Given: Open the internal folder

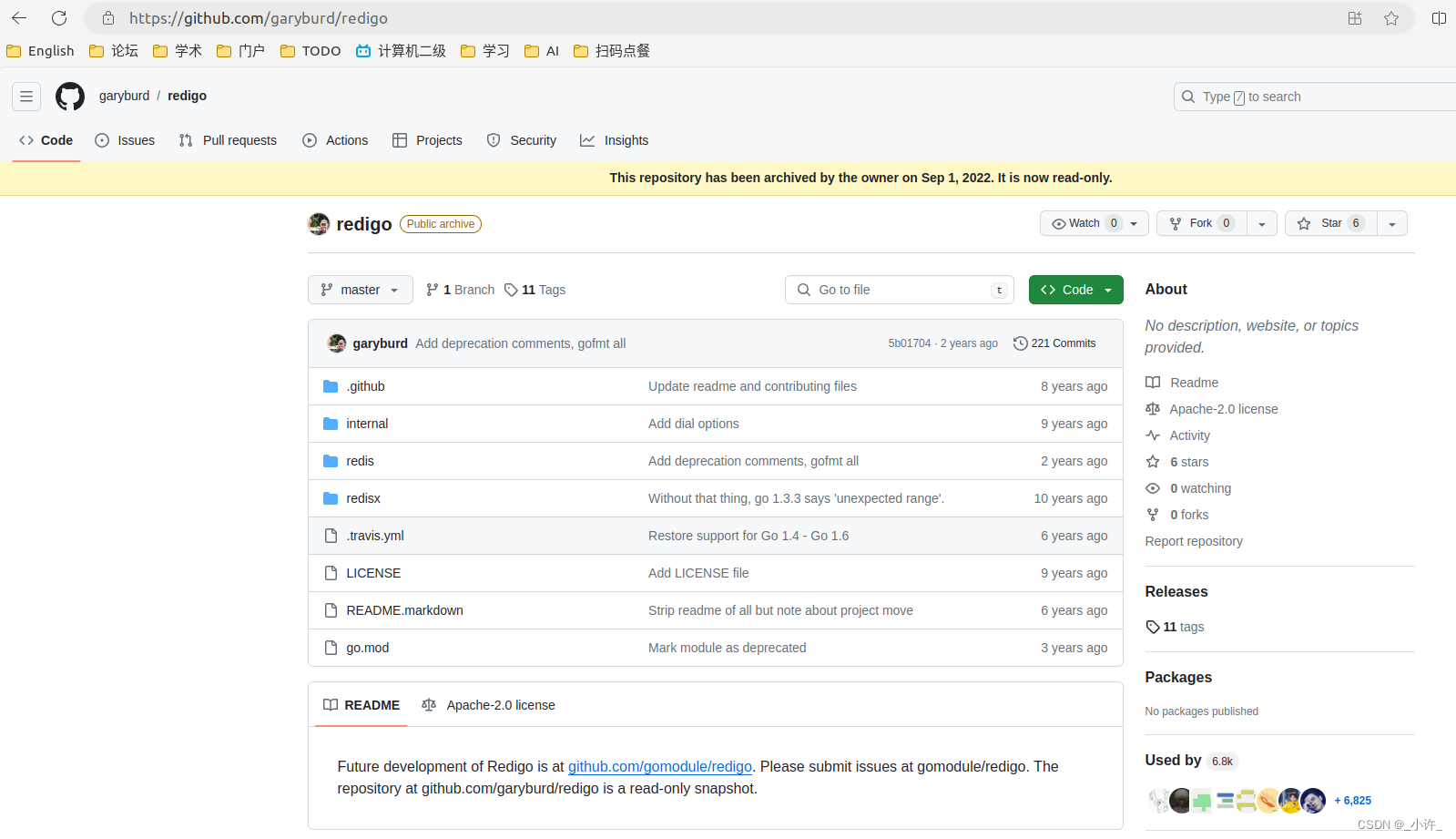Looking at the screenshot, I should click(367, 424).
